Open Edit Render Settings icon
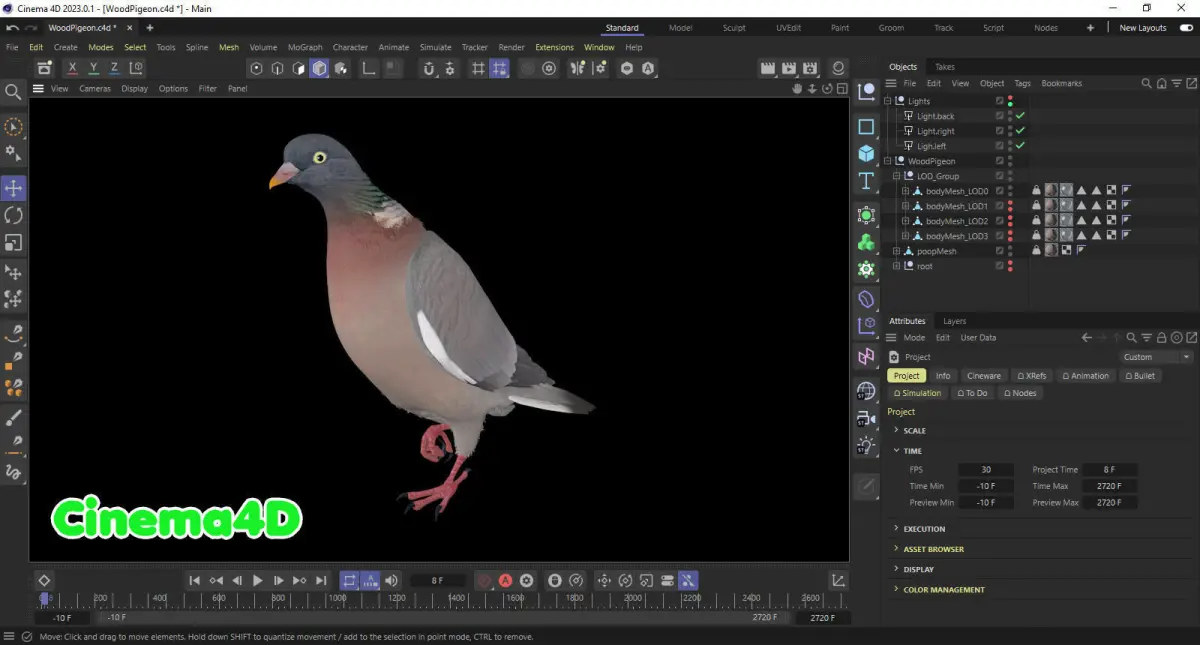 [x=810, y=68]
